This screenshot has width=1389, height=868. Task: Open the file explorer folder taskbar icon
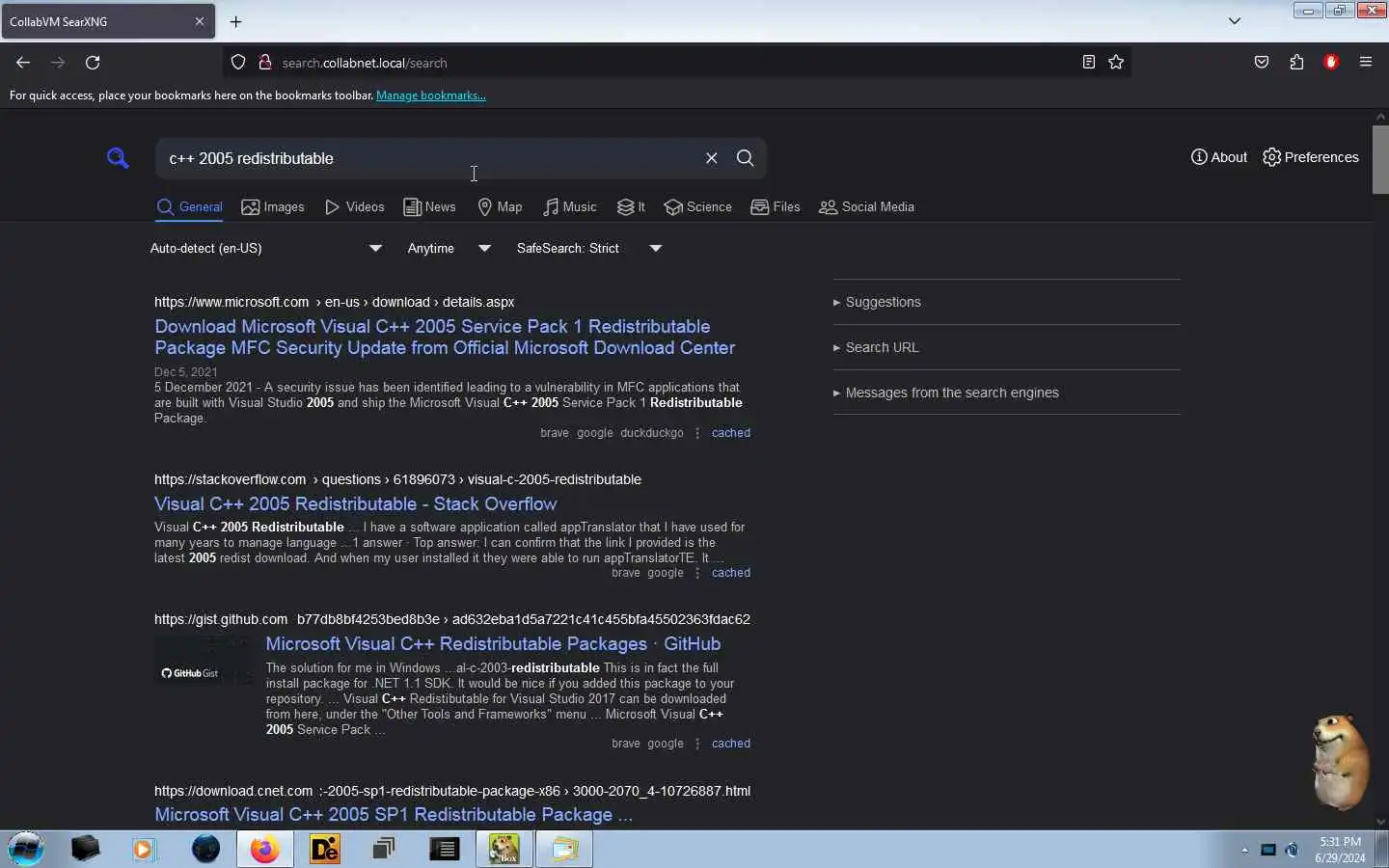pyautogui.click(x=564, y=849)
